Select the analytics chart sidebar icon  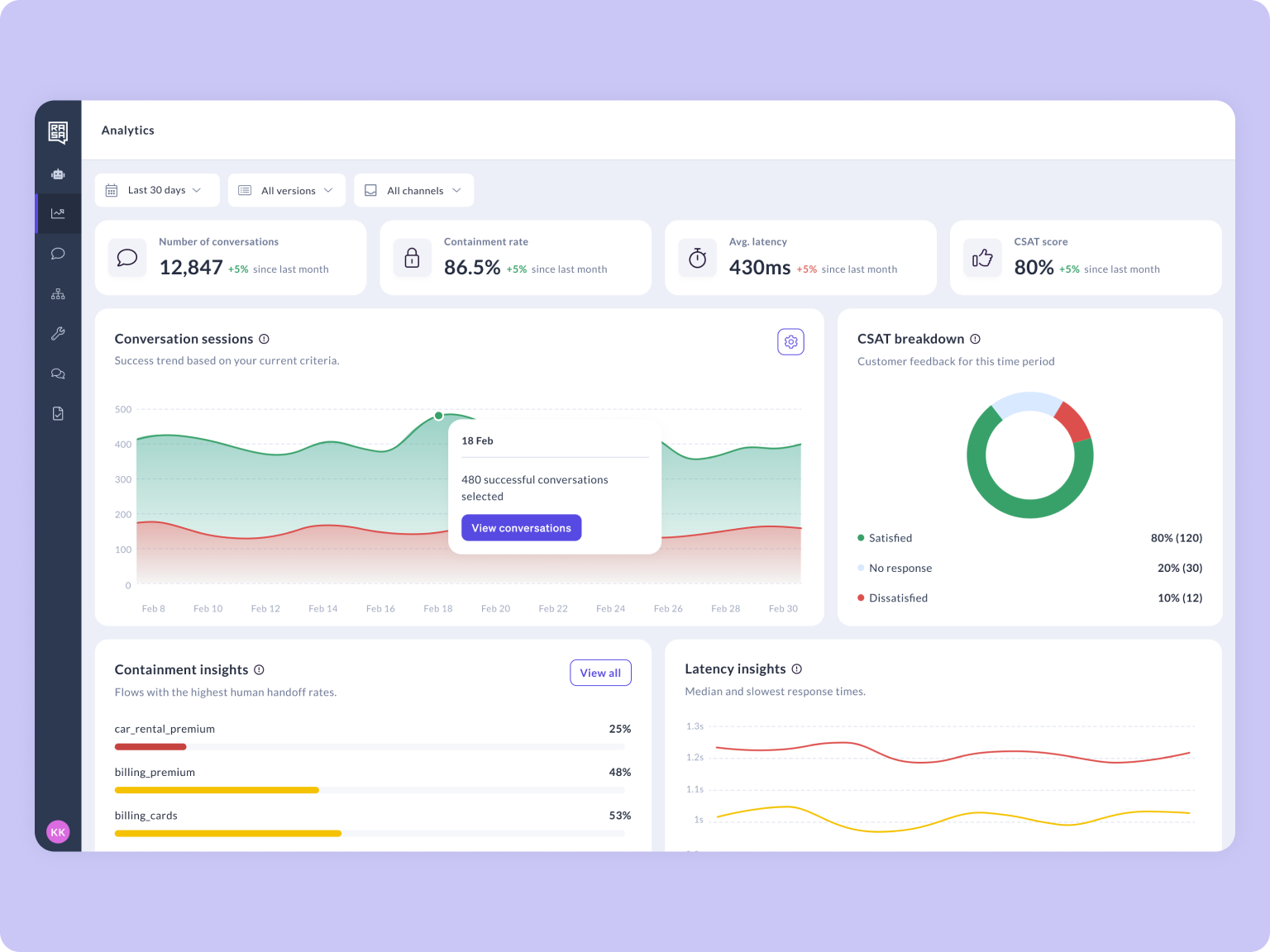pyautogui.click(x=58, y=213)
